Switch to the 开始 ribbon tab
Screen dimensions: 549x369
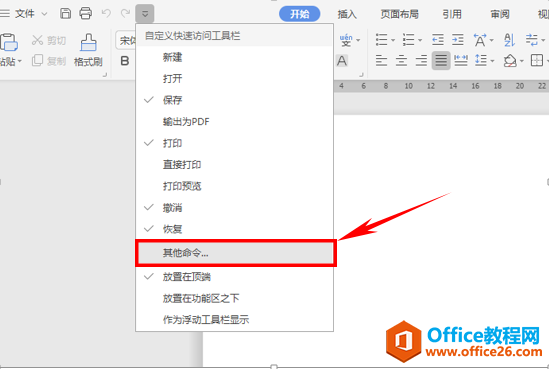[299, 14]
